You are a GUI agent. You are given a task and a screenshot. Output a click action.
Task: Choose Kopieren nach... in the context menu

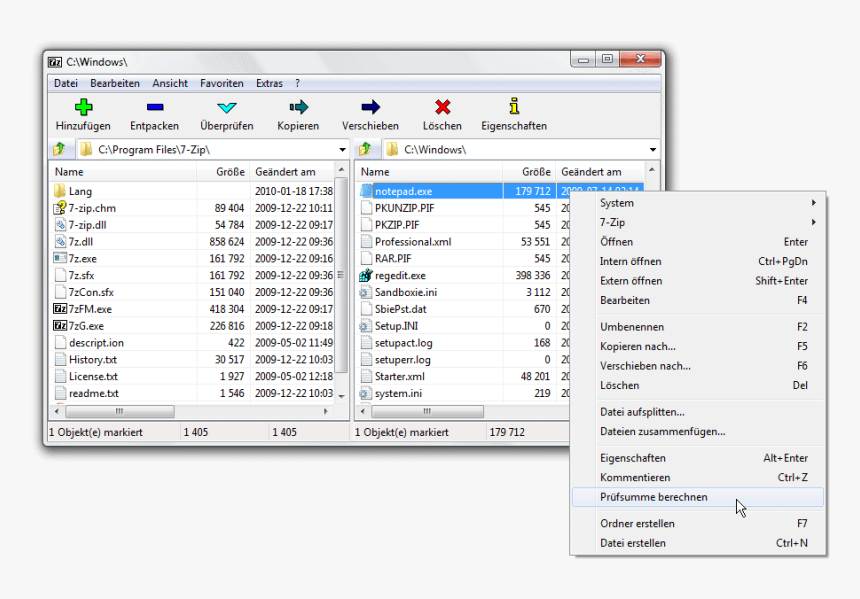click(x=698, y=347)
